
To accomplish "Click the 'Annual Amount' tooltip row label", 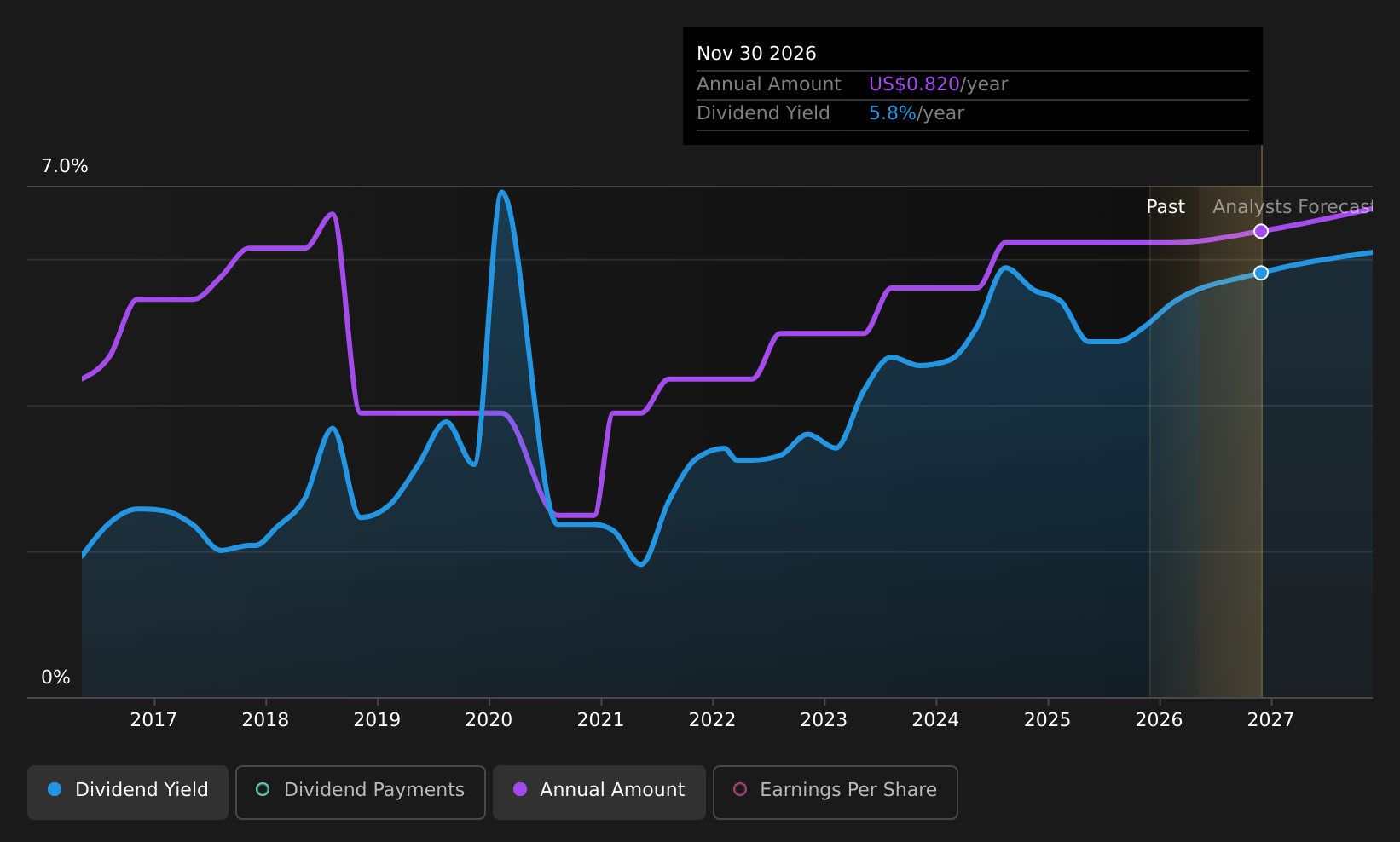I will 769,84.
